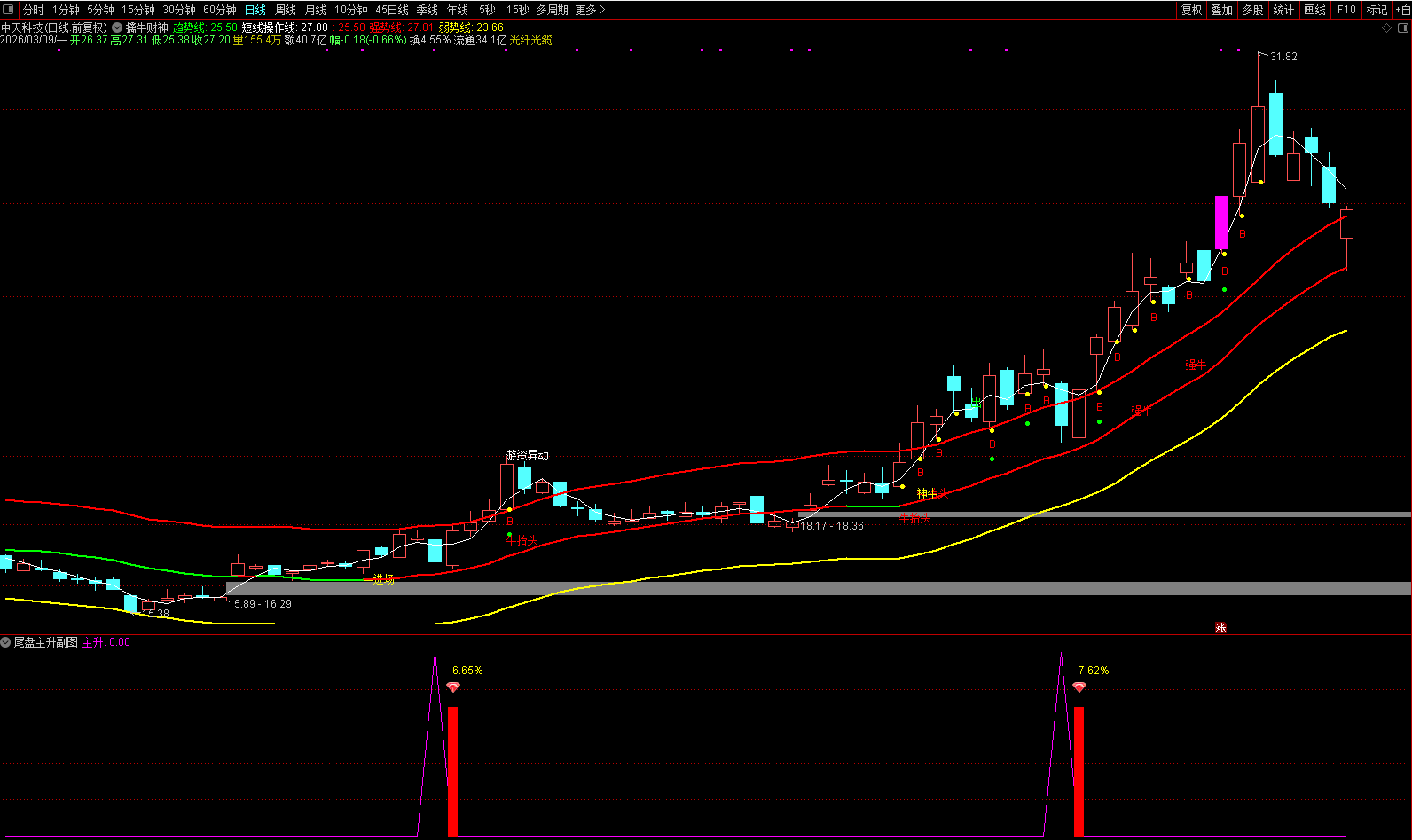This screenshot has height=840, width=1412.
Task: Open the 复权 adjustment option
Action: [1191, 10]
